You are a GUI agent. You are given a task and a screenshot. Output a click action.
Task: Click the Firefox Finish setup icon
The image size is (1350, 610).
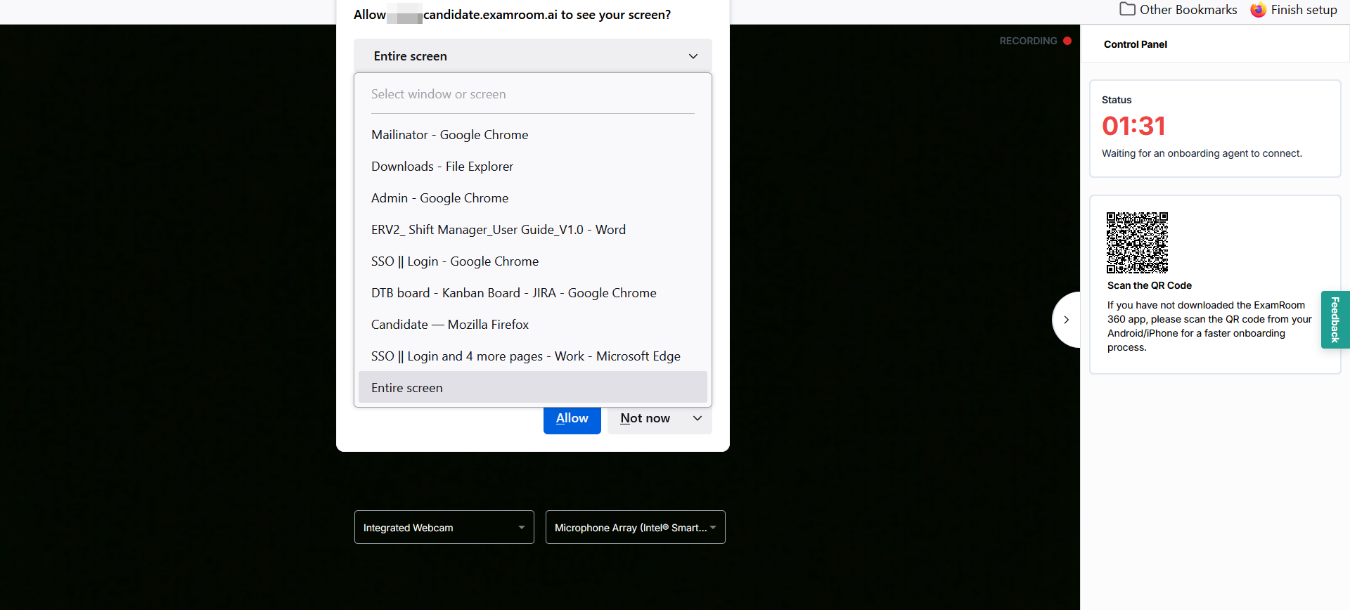[1258, 10]
